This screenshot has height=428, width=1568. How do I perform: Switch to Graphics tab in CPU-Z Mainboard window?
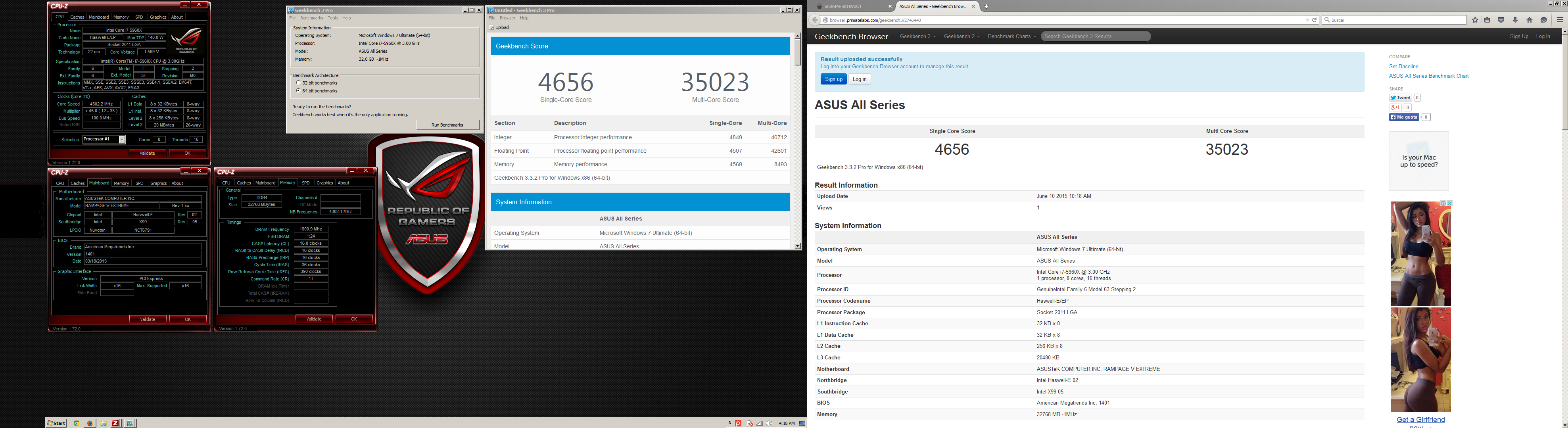(158, 183)
